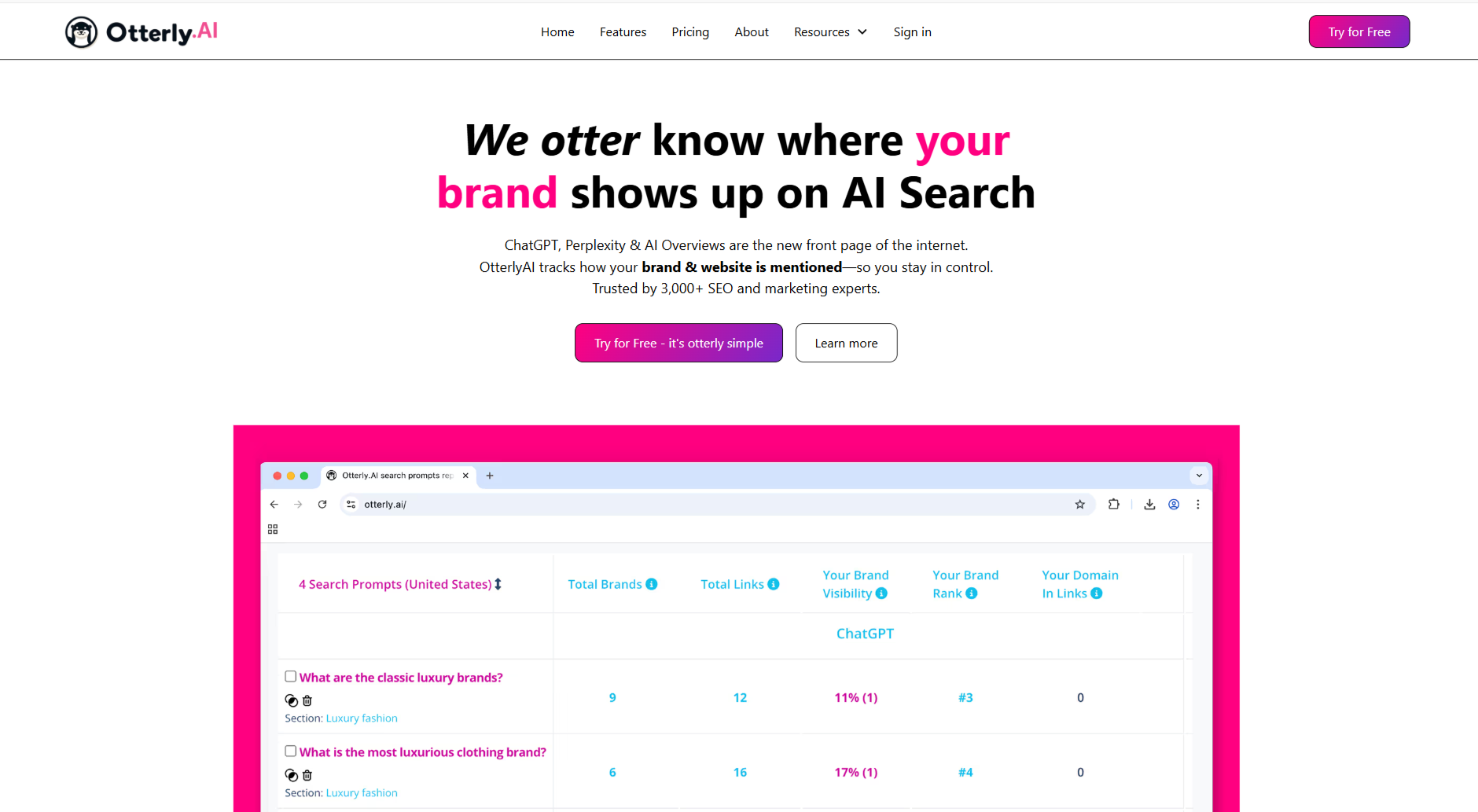Show info for Total Links
1478x812 pixels.
click(774, 584)
